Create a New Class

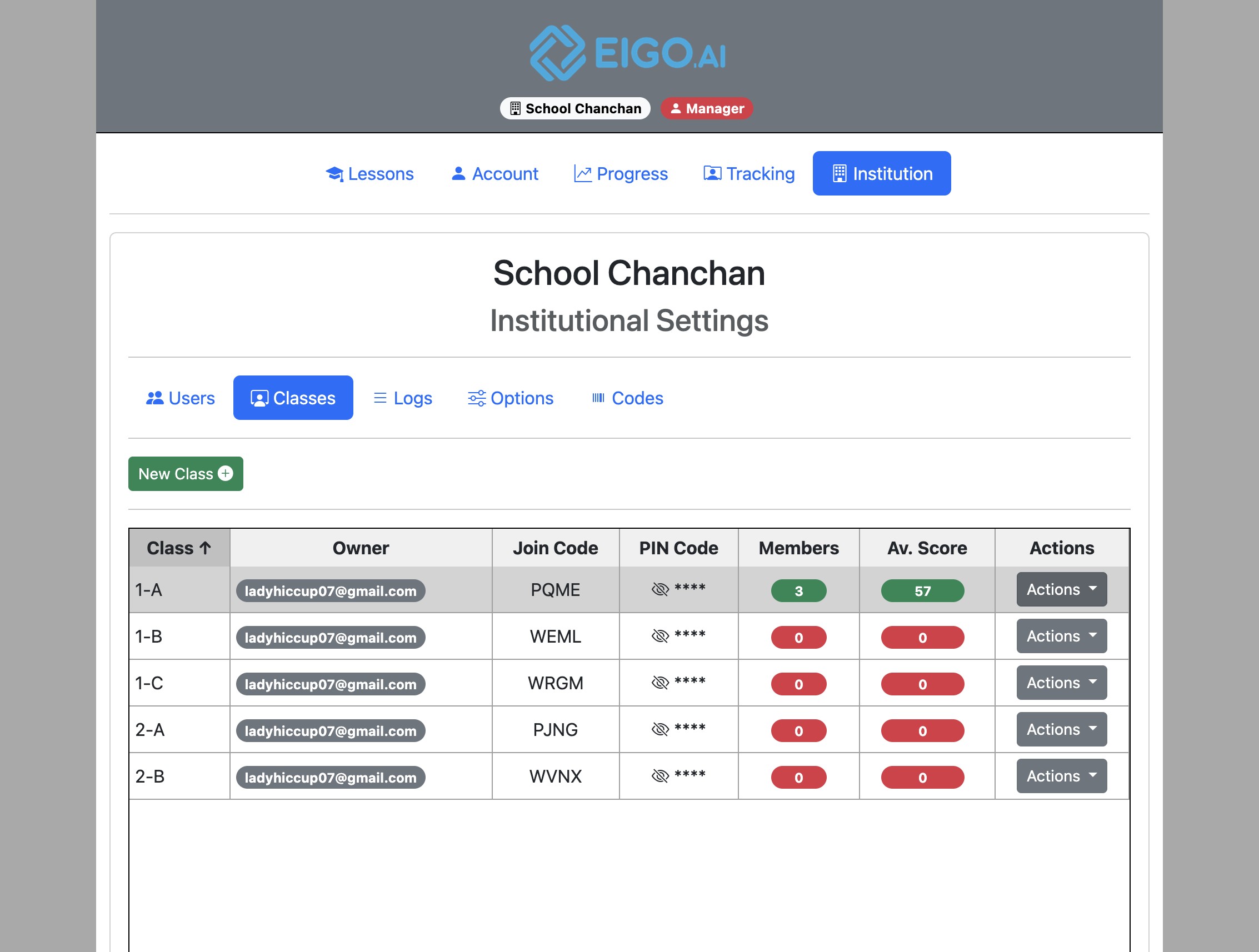(x=186, y=473)
